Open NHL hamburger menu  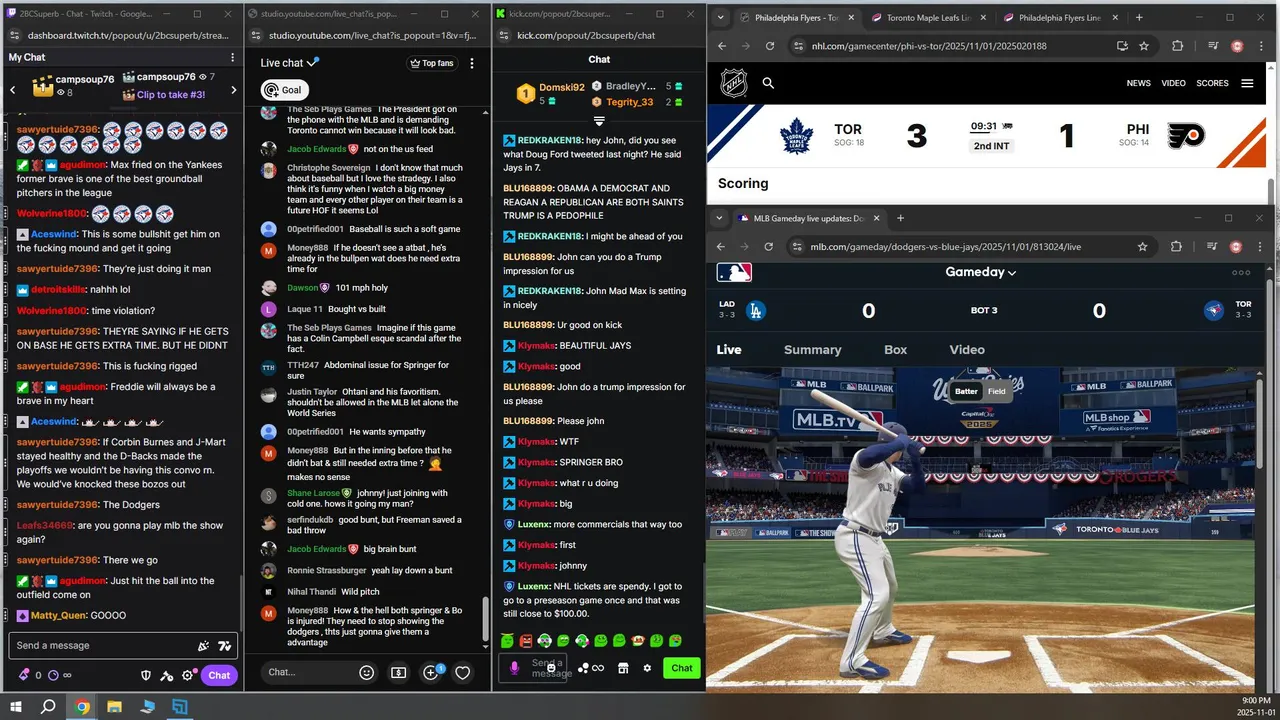1247,83
